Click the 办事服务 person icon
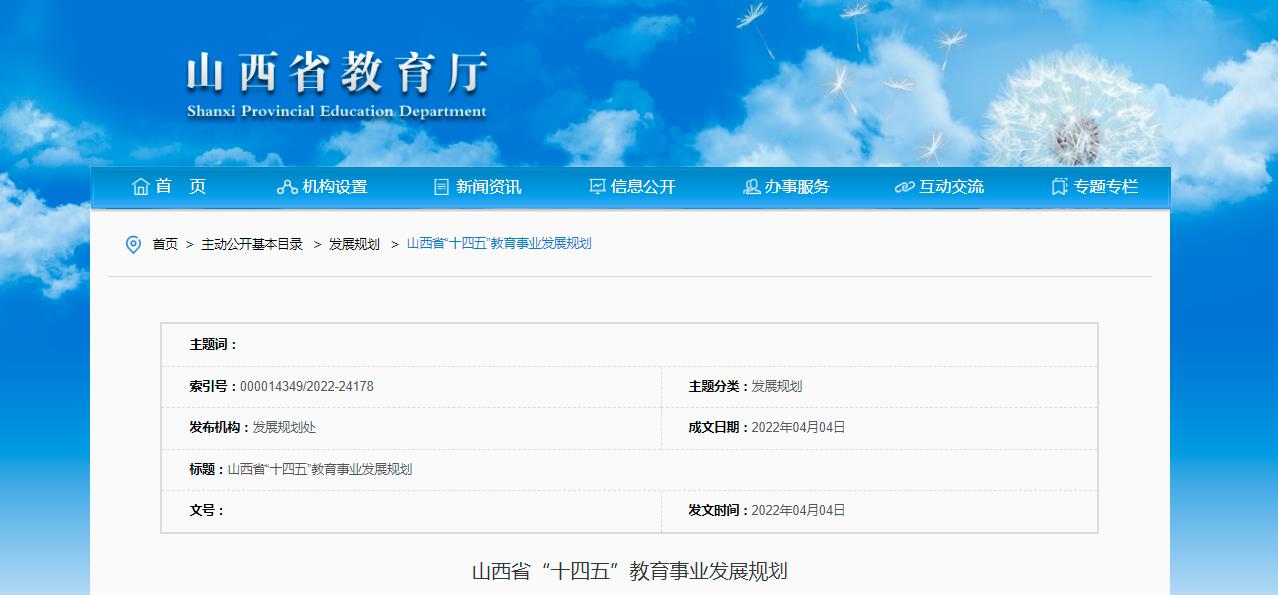 pos(751,187)
